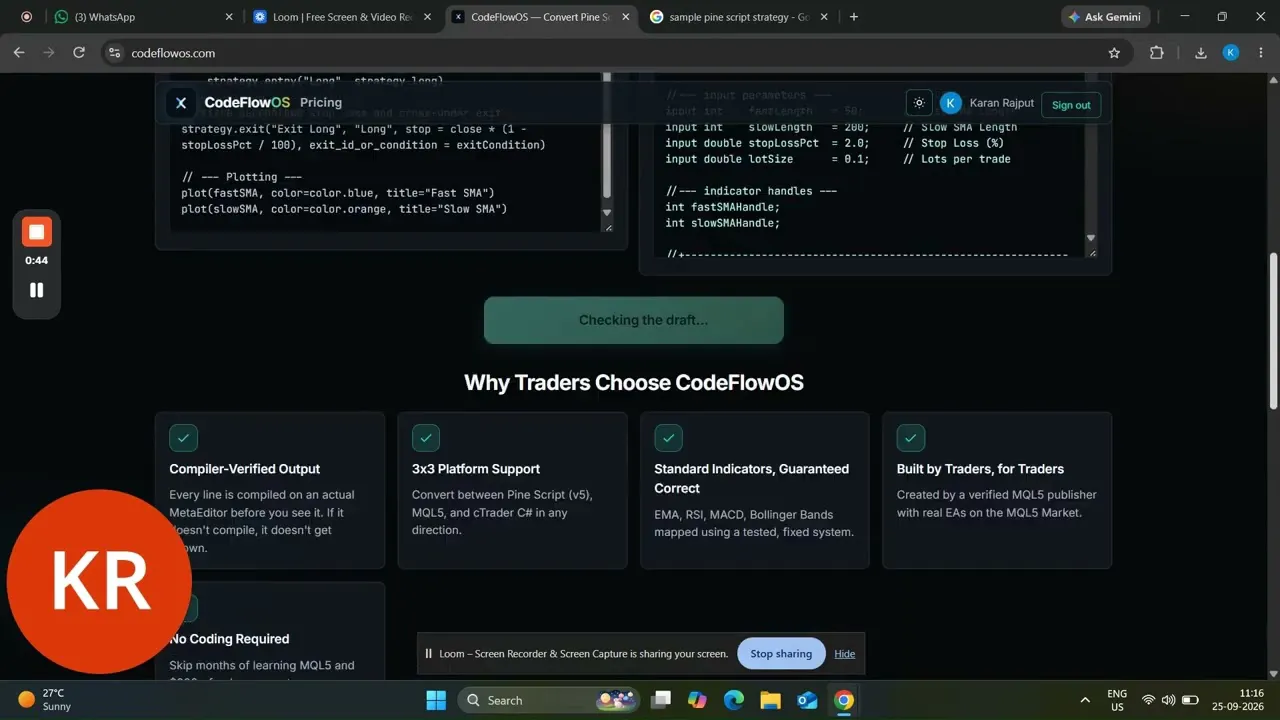Click the taskbar Search box
This screenshot has width=1280, height=720.
pos(549,700)
